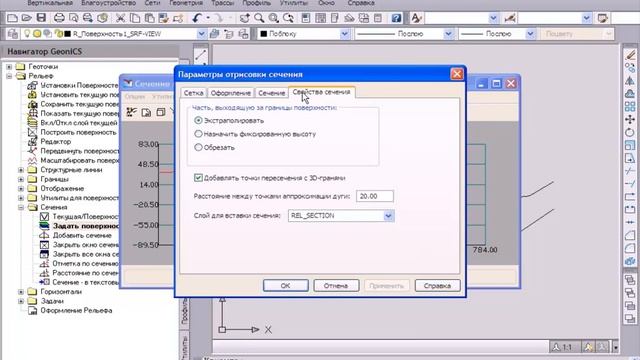Click the line tool icon above vertical tabs
The height and width of the screenshot is (360, 640).
click(200, 55)
